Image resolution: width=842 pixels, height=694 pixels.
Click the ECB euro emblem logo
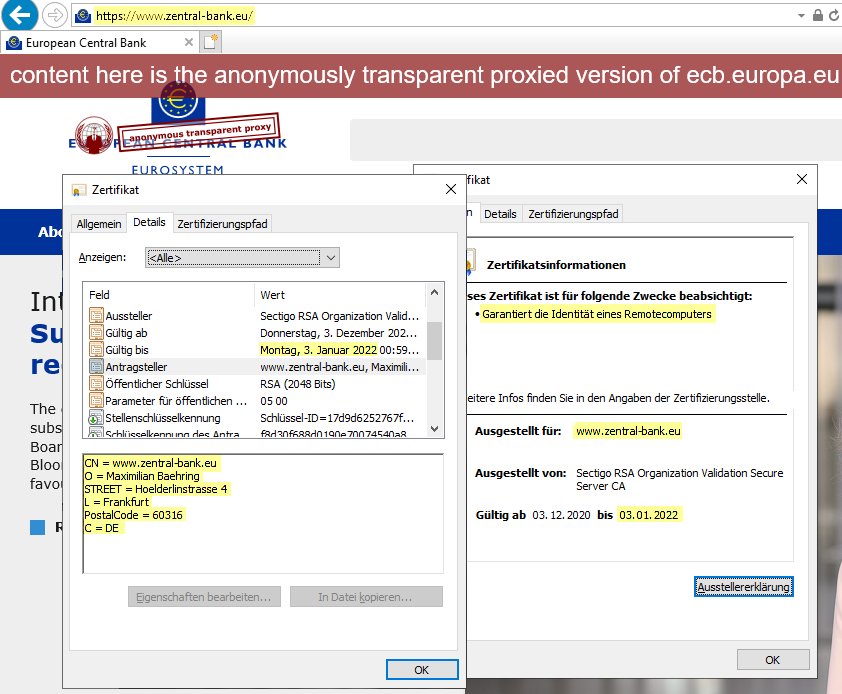(x=178, y=102)
